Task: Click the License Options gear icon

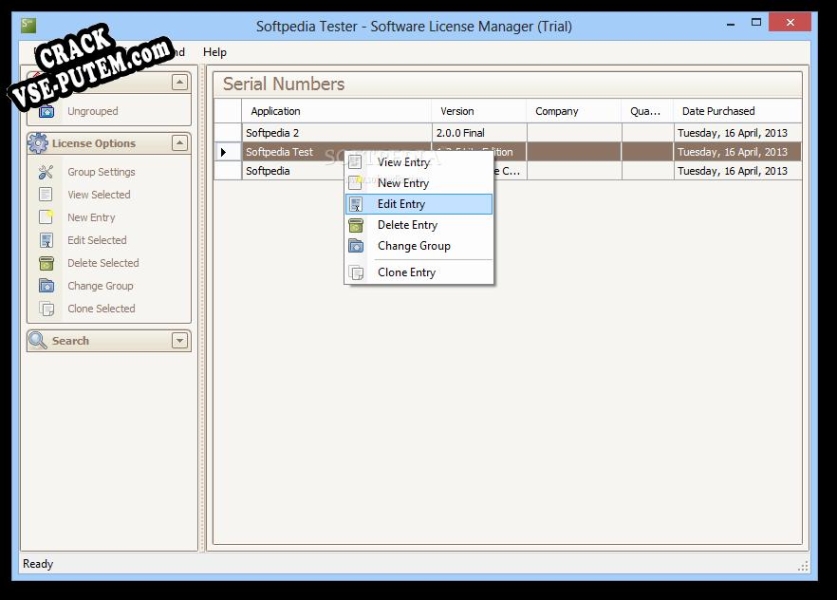Action: point(38,143)
